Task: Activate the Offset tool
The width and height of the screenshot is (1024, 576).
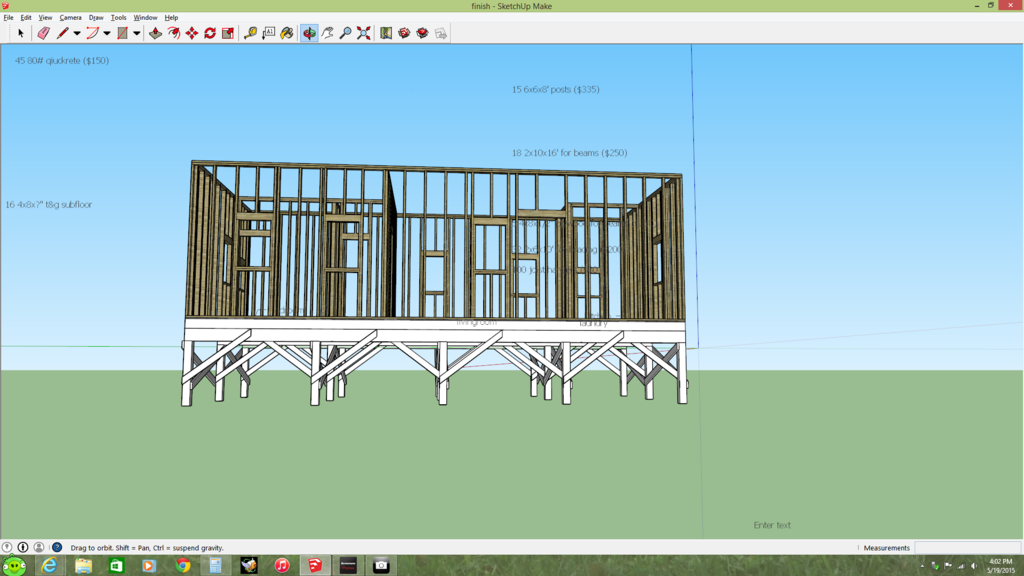Action: click(x=173, y=33)
